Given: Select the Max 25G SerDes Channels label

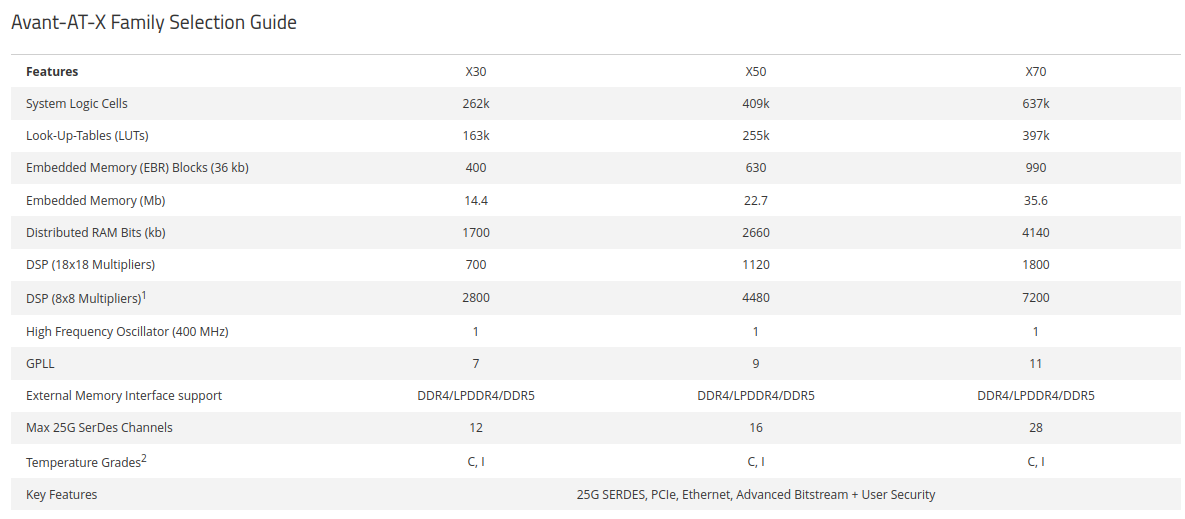Looking at the screenshot, I should click(x=99, y=428).
